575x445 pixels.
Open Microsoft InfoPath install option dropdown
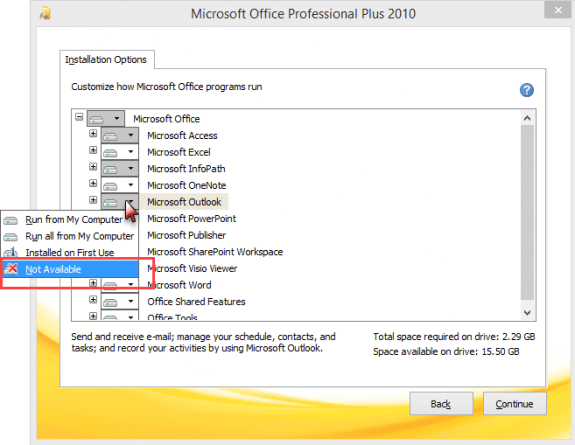120,168
